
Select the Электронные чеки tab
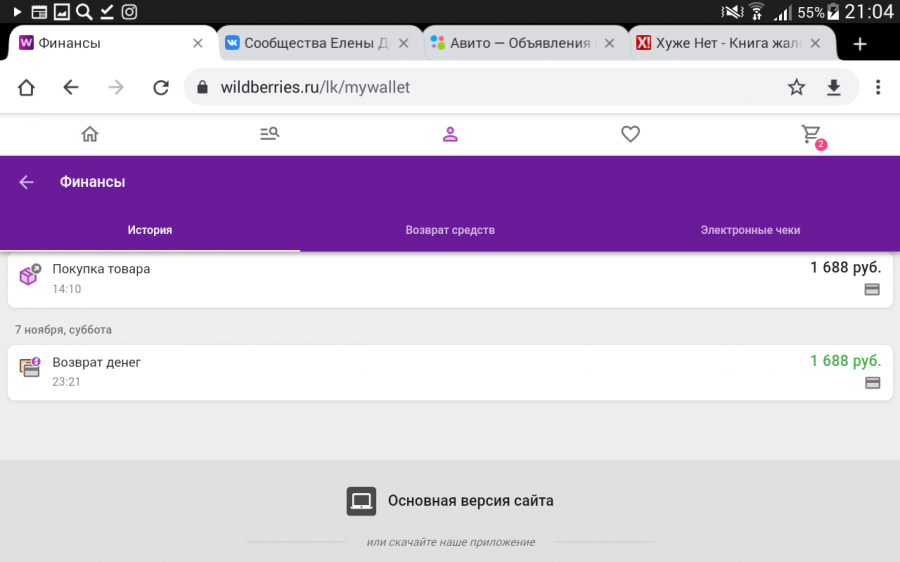click(x=750, y=230)
